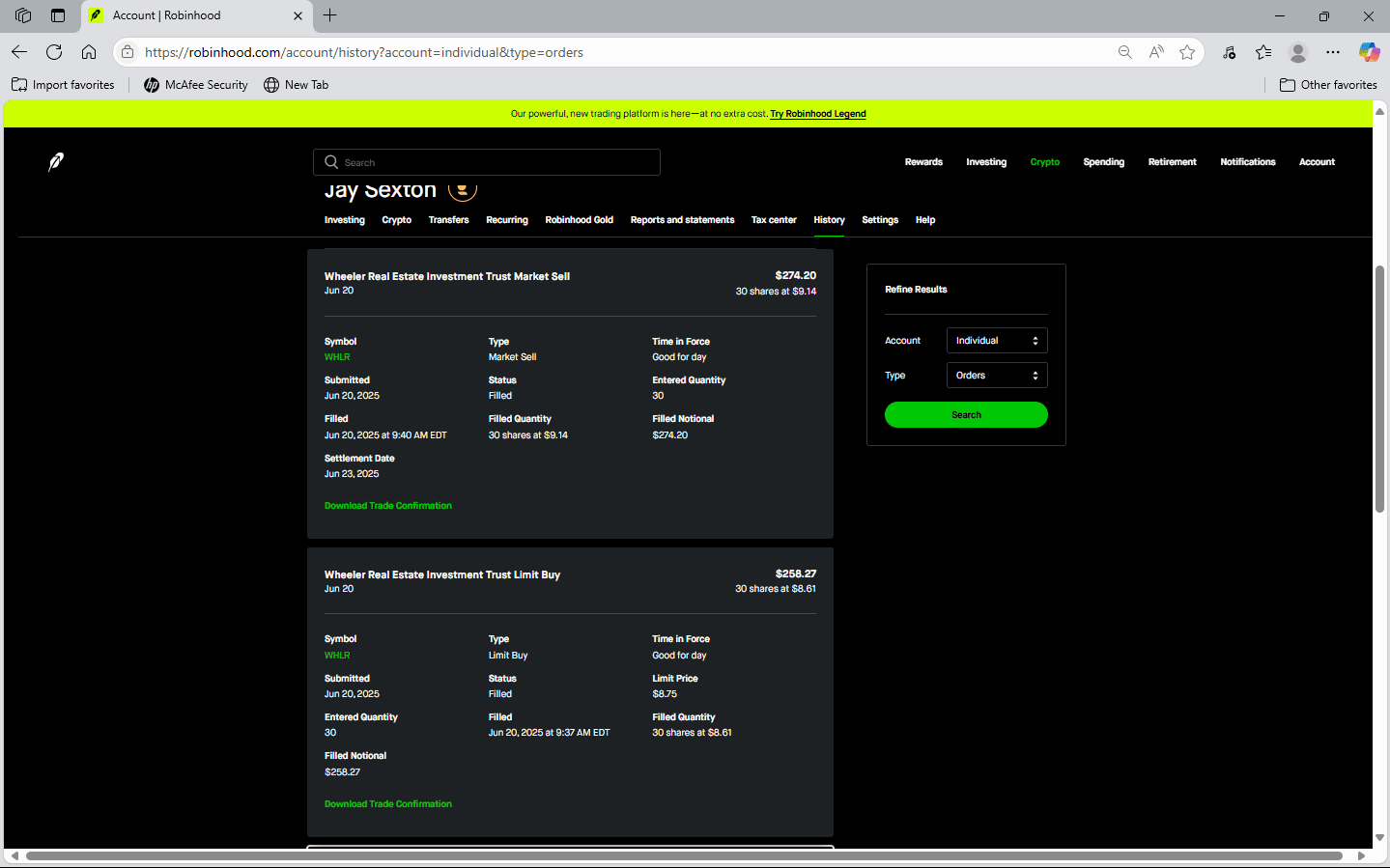
Task: Open the Copilot sidebar icon
Action: click(1369, 52)
